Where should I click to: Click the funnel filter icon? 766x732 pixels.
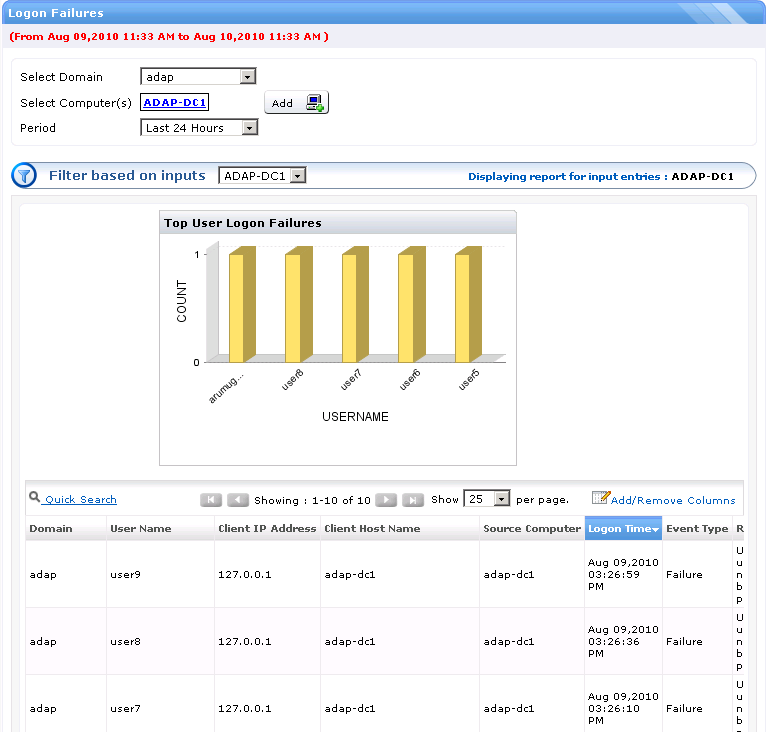coord(24,176)
